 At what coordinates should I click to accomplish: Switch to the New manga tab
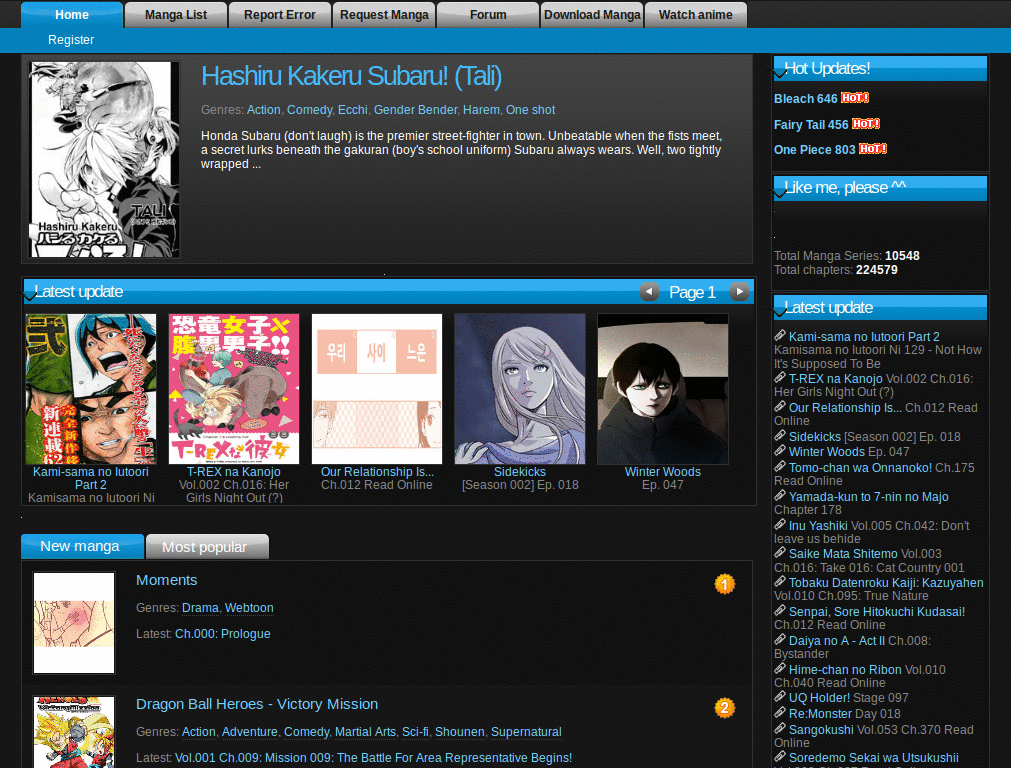pos(82,547)
